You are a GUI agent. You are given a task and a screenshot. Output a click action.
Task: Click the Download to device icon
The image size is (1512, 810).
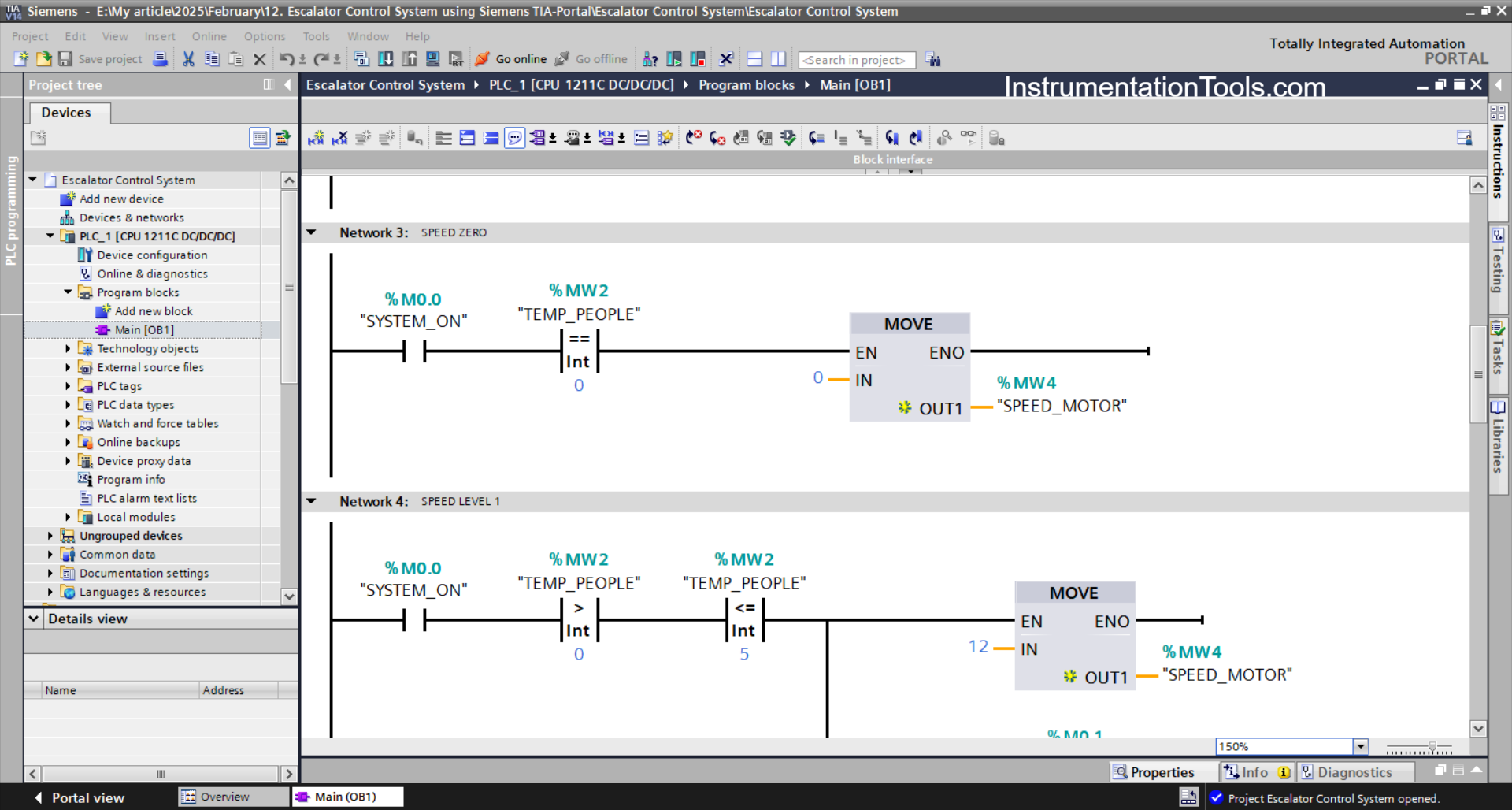click(385, 59)
